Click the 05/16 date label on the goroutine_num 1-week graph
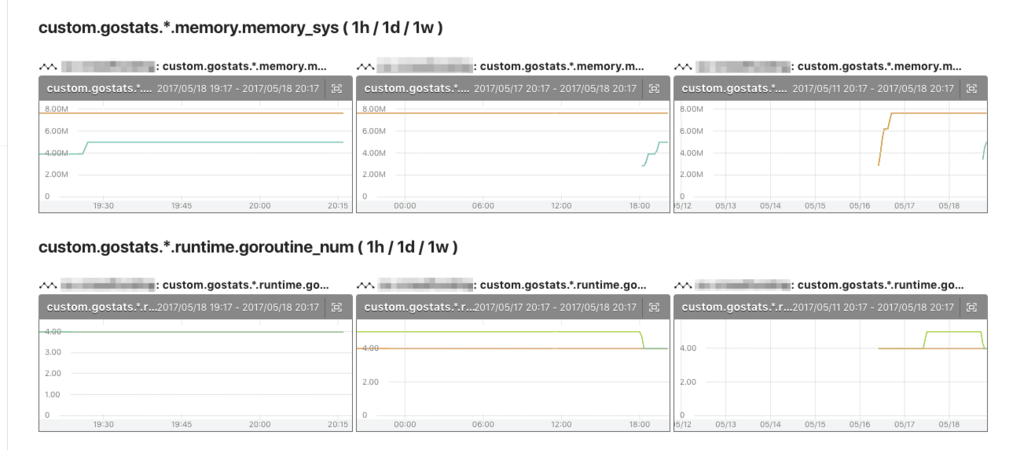Image resolution: width=1024 pixels, height=450 pixels. coord(859,425)
